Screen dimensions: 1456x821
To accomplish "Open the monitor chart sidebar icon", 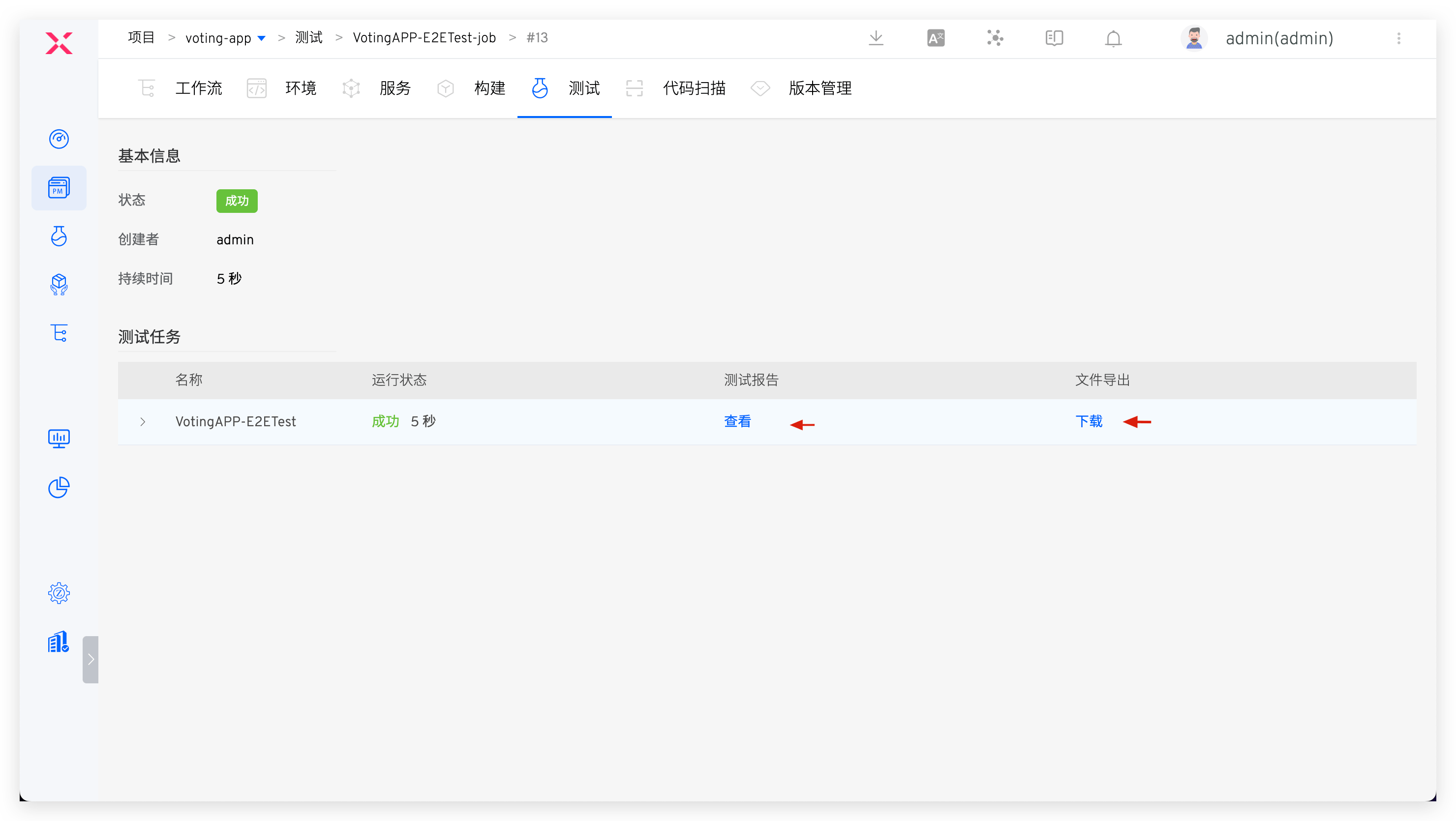I will pyautogui.click(x=59, y=438).
